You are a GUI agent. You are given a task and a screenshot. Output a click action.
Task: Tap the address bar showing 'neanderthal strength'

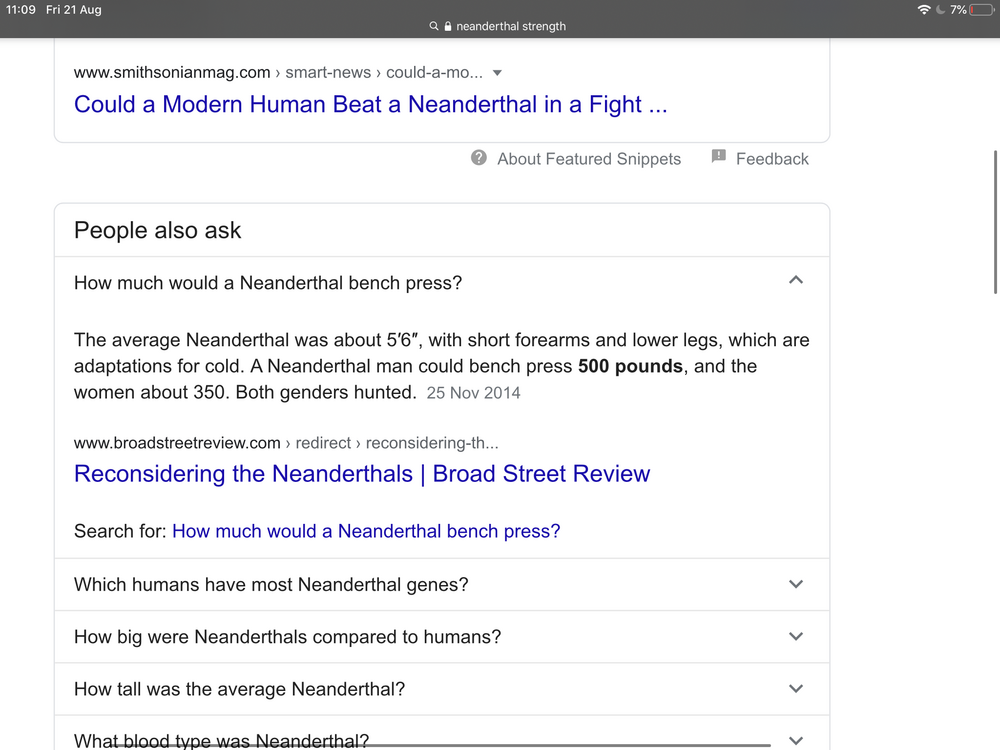click(x=510, y=26)
